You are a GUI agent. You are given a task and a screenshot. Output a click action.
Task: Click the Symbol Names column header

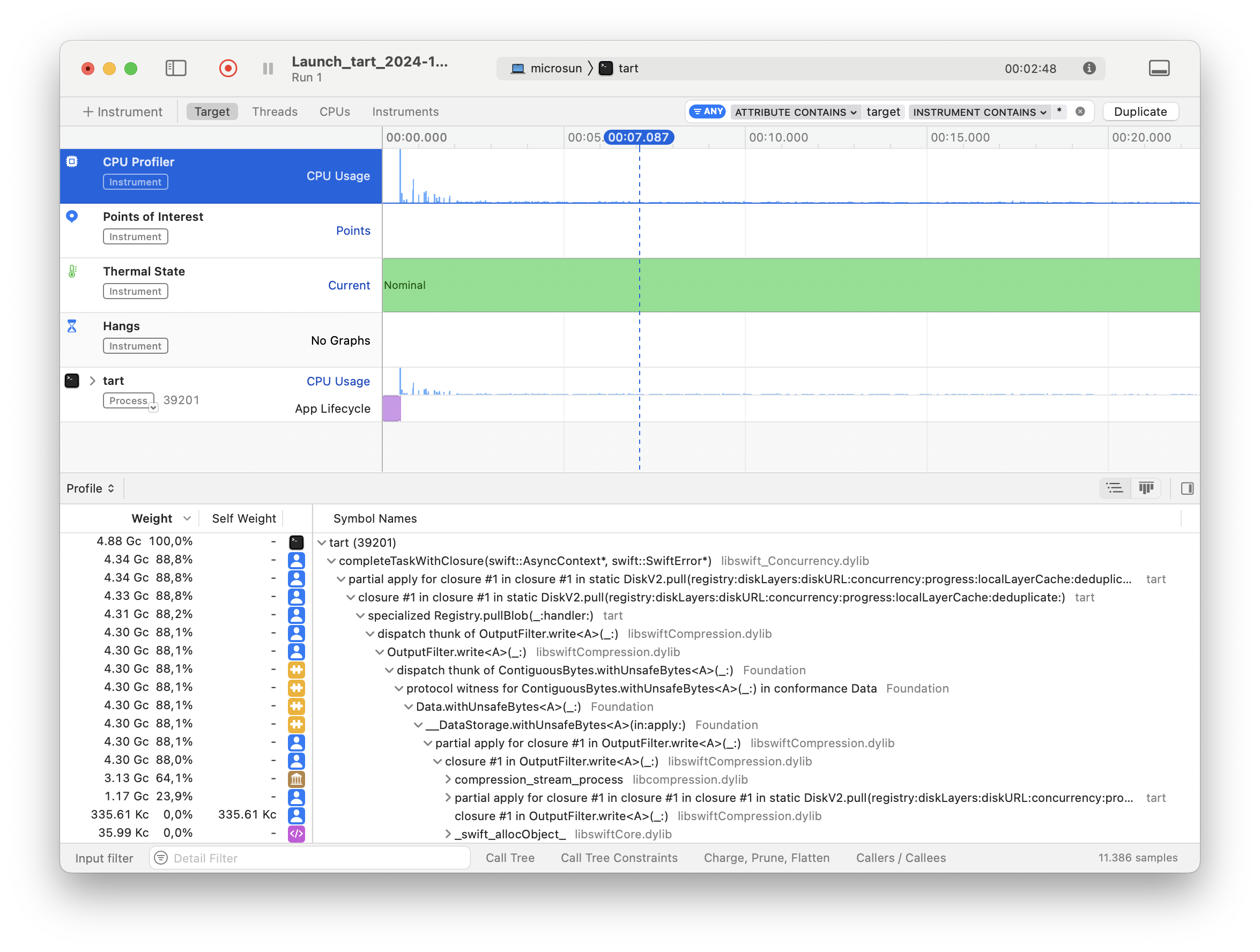pyautogui.click(x=375, y=518)
